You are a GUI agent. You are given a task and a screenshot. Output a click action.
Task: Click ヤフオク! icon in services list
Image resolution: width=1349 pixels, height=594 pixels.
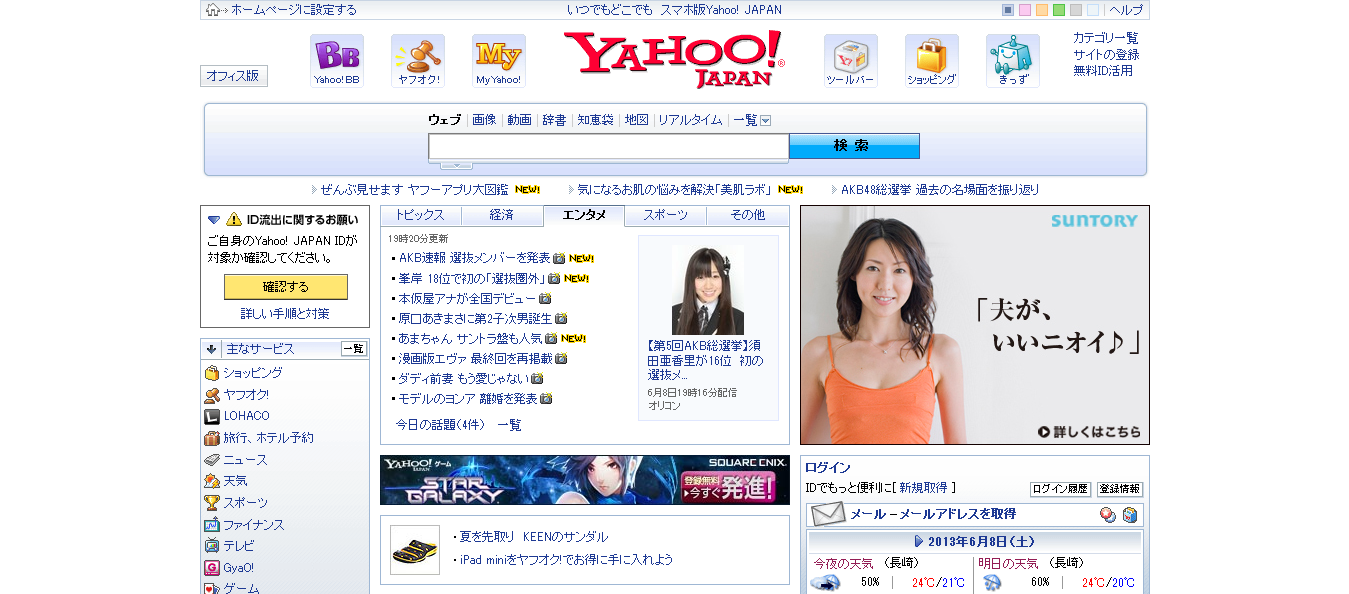point(212,394)
